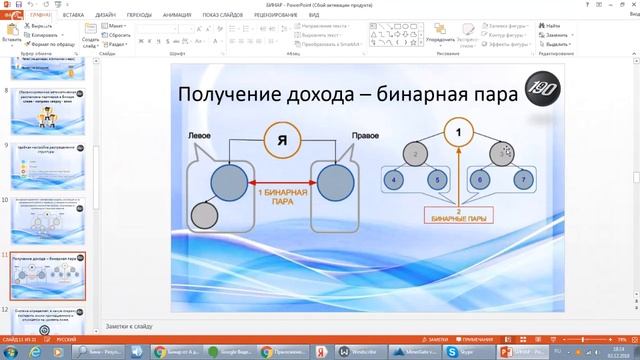Open Контур фигуры shape outline
The image size is (640, 360).
(x=505, y=35)
